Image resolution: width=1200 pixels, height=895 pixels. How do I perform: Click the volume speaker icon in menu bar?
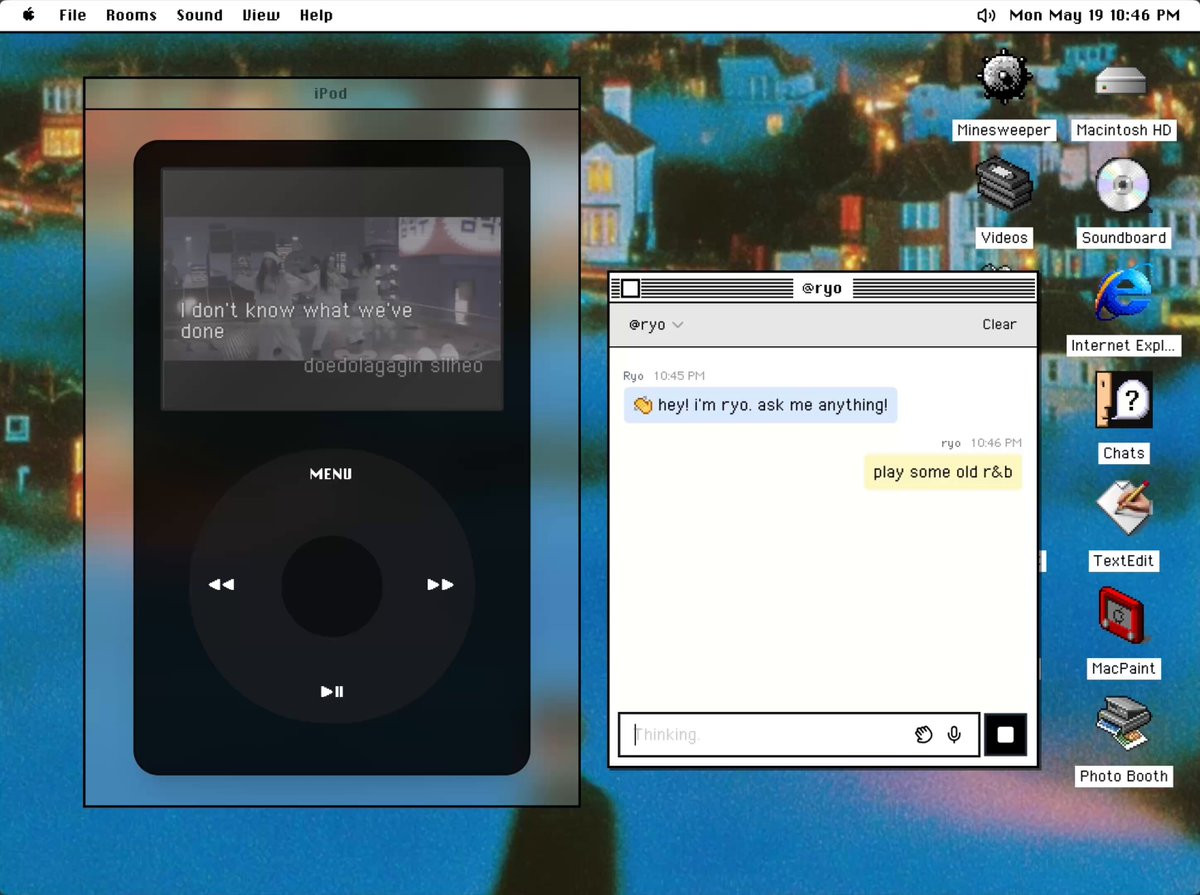click(x=985, y=15)
